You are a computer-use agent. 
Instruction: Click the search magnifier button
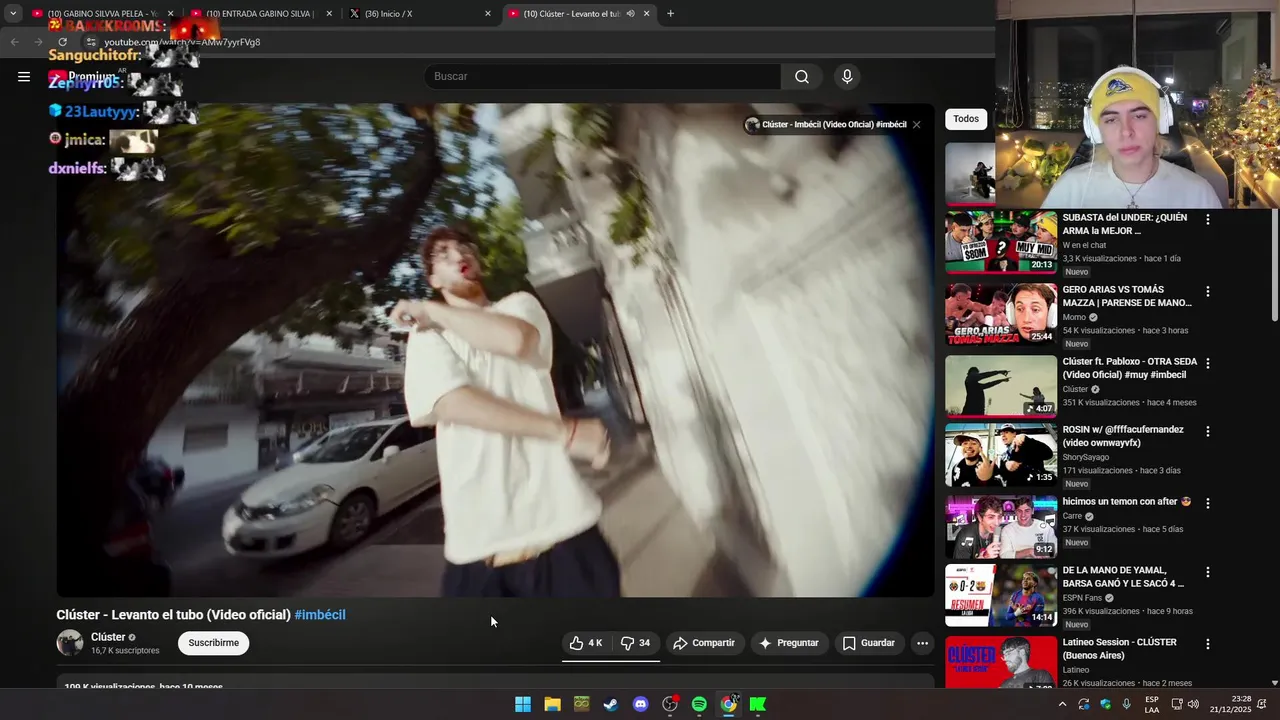(802, 77)
